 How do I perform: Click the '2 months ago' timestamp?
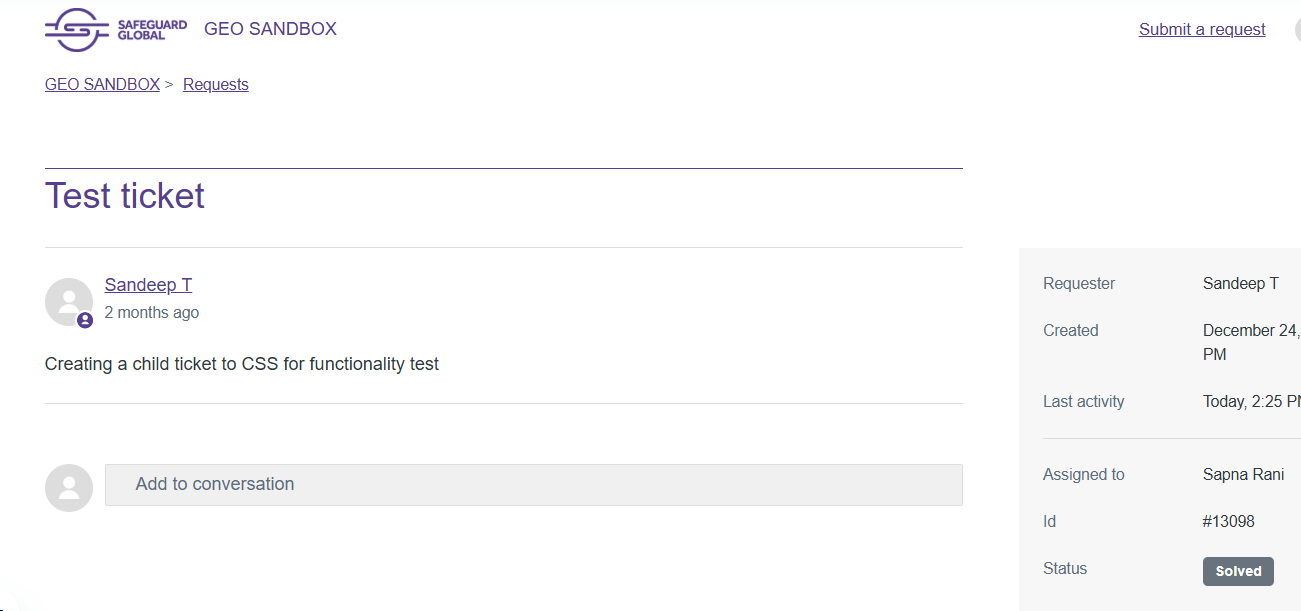(152, 312)
